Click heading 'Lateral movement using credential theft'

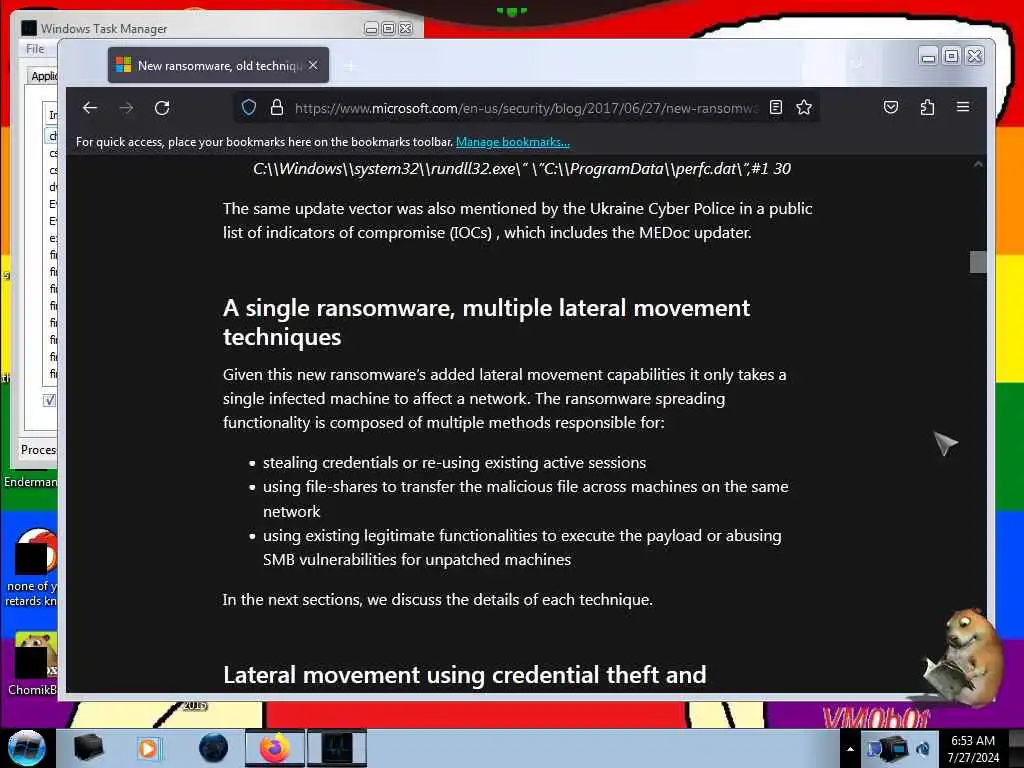[x=464, y=675]
